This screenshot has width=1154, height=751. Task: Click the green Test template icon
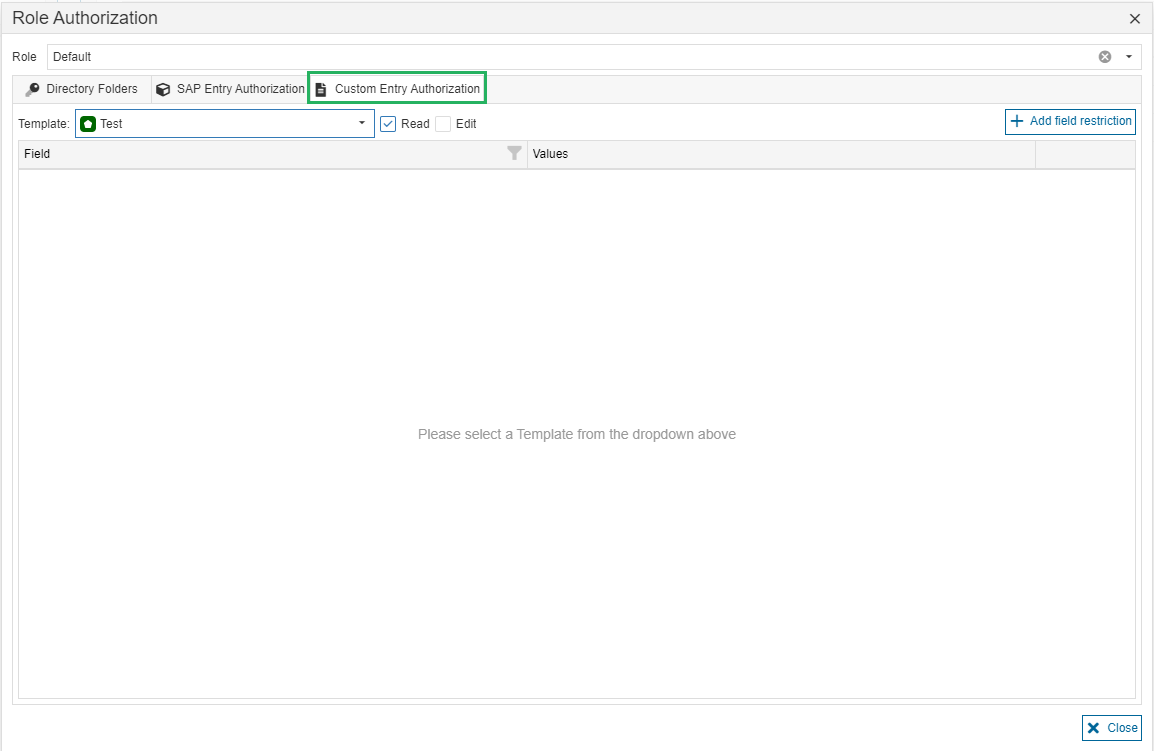(88, 124)
